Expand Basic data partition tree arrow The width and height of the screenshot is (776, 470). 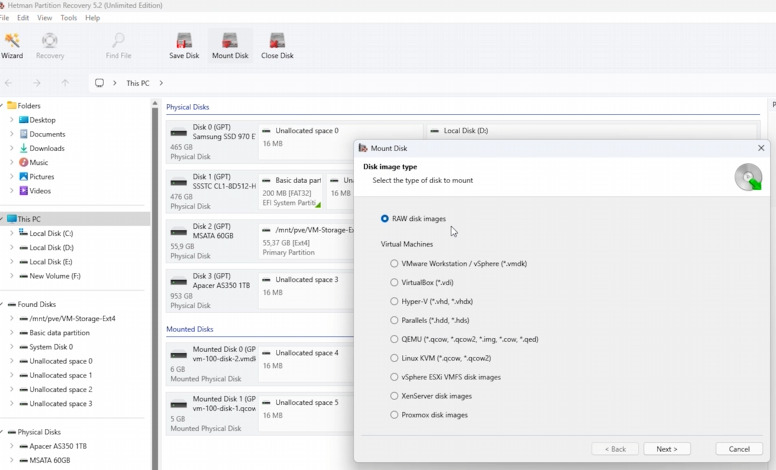pyautogui.click(x=11, y=333)
